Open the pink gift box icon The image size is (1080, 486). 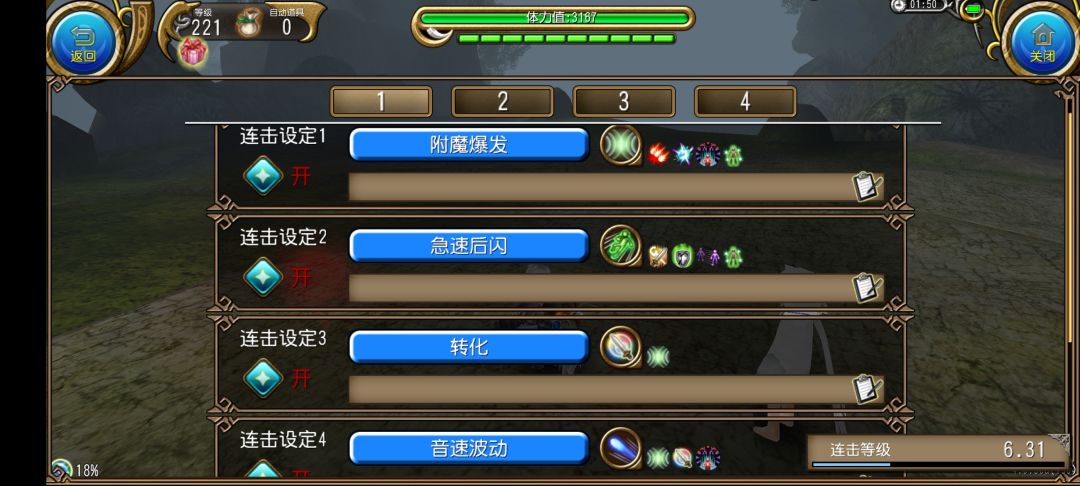[x=194, y=52]
